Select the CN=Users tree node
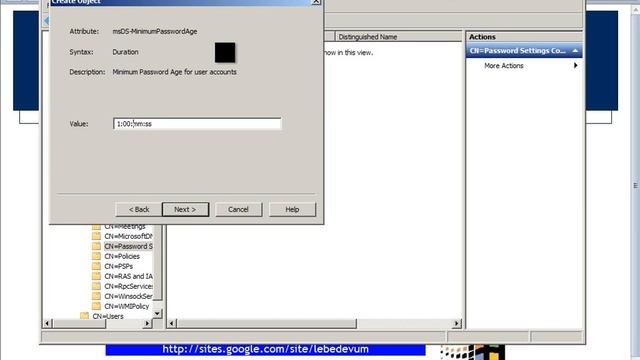Image resolution: width=640 pixels, height=360 pixels. (108, 316)
